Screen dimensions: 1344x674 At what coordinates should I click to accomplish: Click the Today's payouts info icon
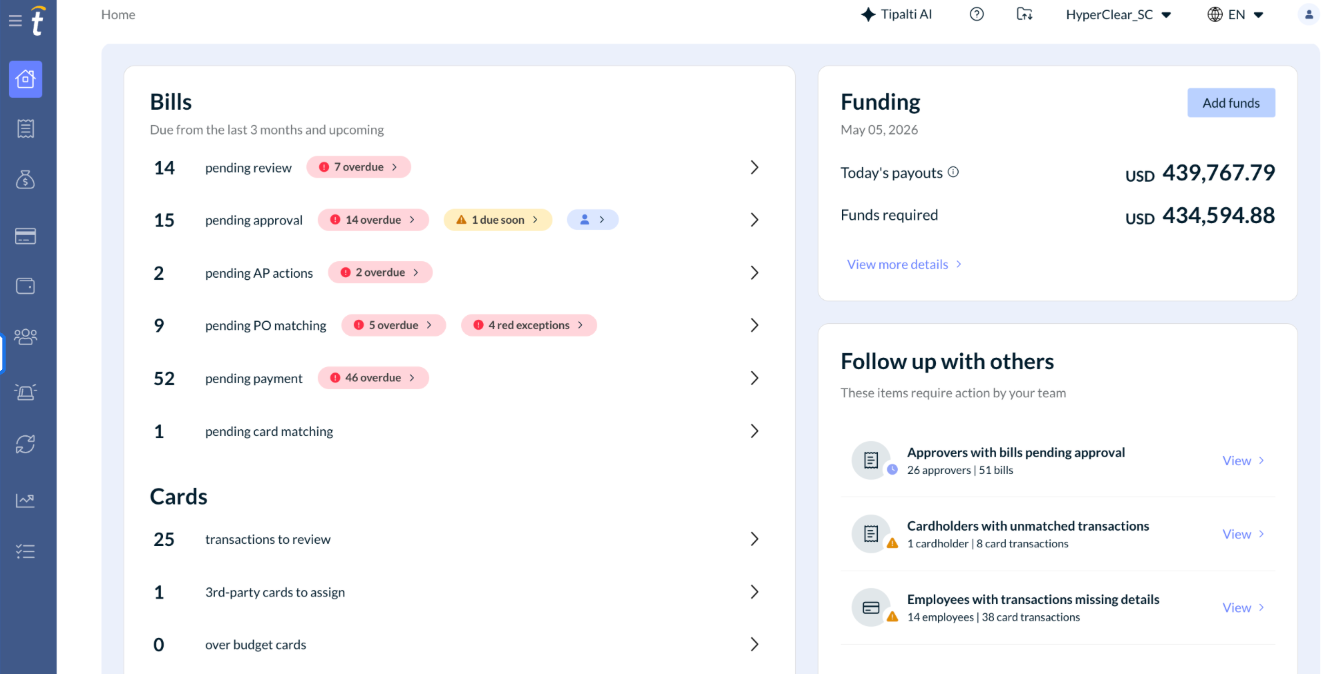point(953,172)
